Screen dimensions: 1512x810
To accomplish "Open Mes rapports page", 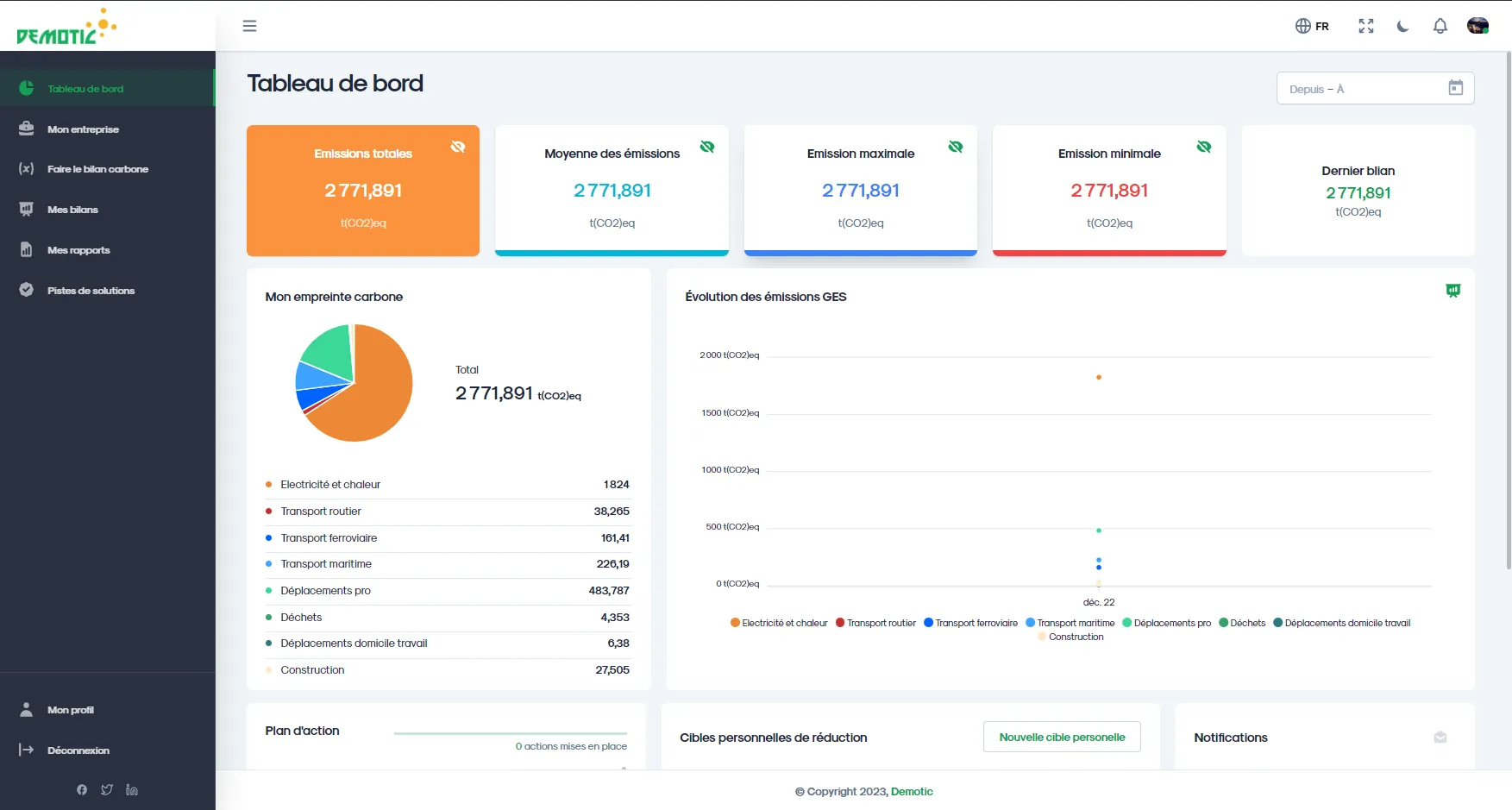I will click(107, 250).
